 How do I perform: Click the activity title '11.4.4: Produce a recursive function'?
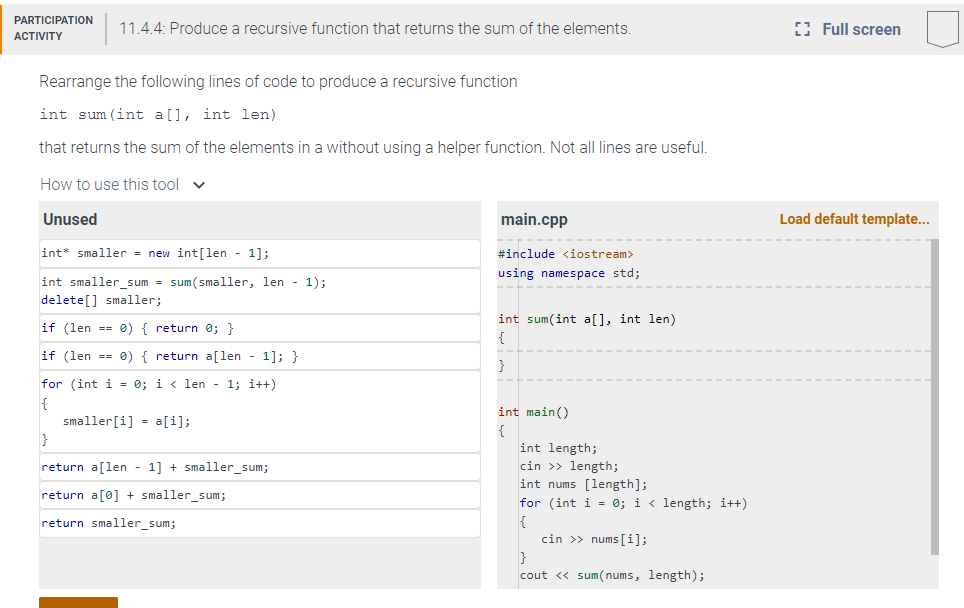tap(375, 29)
